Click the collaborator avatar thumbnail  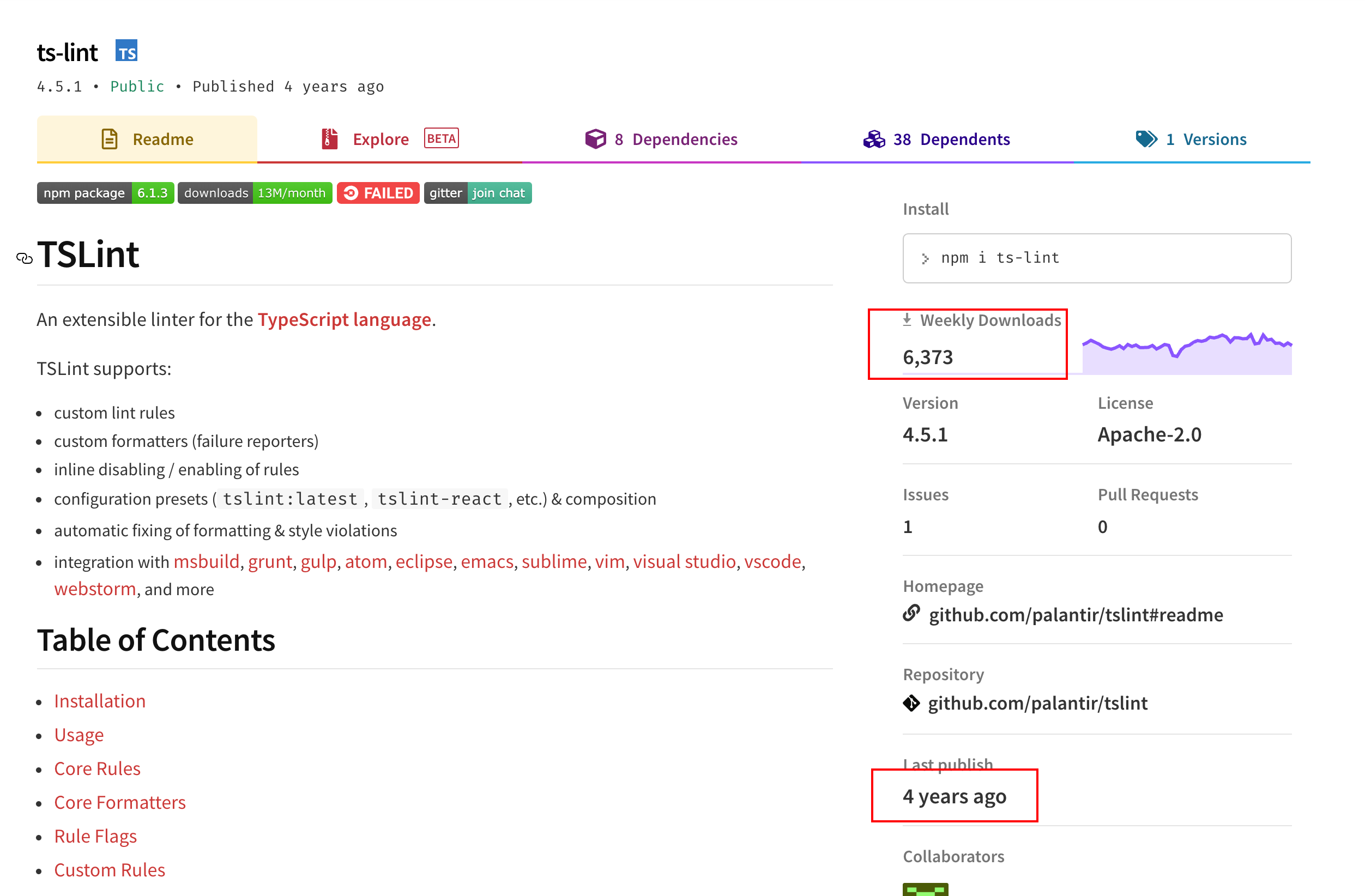coord(925,889)
